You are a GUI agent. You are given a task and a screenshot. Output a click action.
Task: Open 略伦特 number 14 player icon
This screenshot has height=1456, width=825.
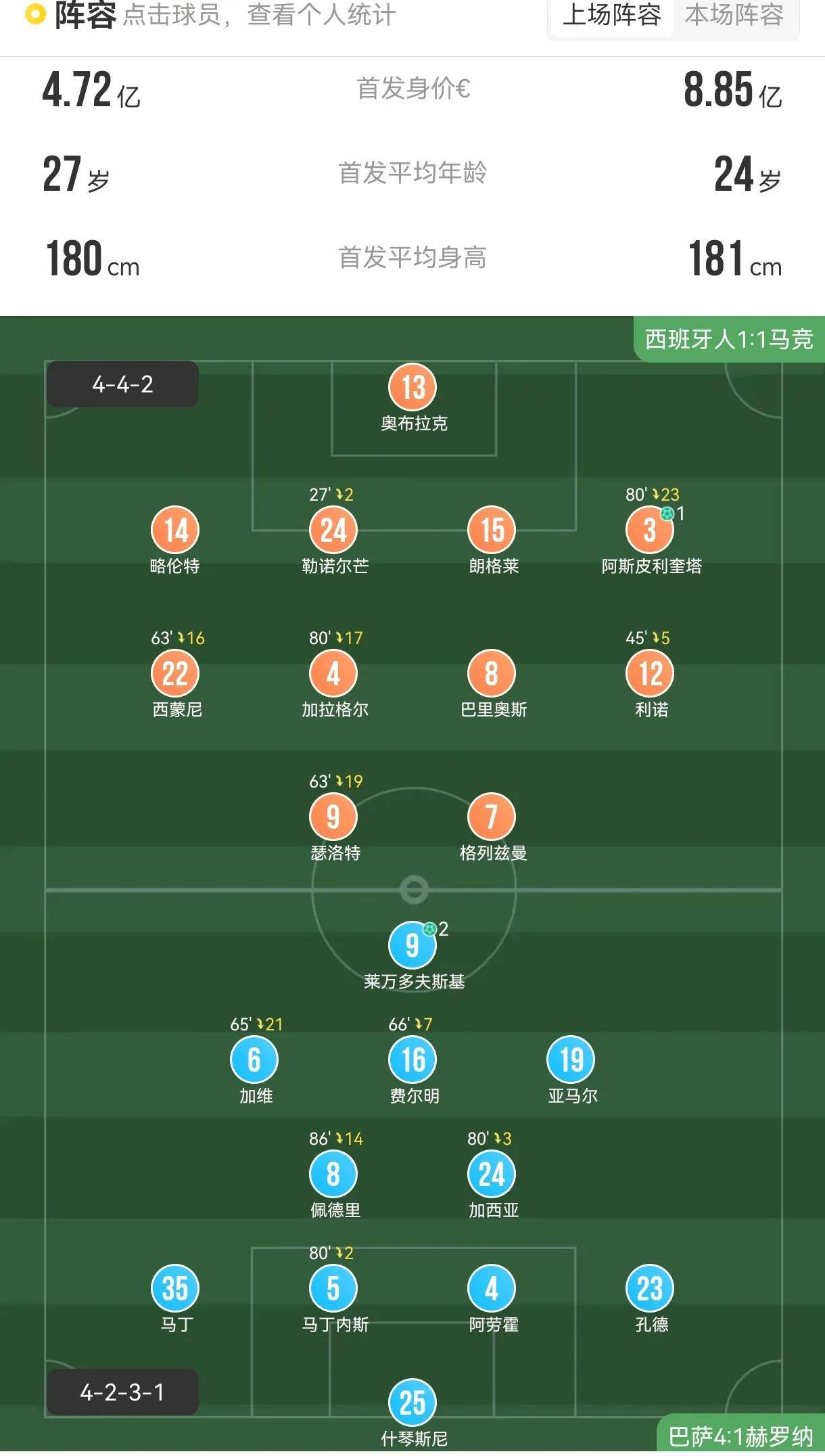tap(175, 530)
